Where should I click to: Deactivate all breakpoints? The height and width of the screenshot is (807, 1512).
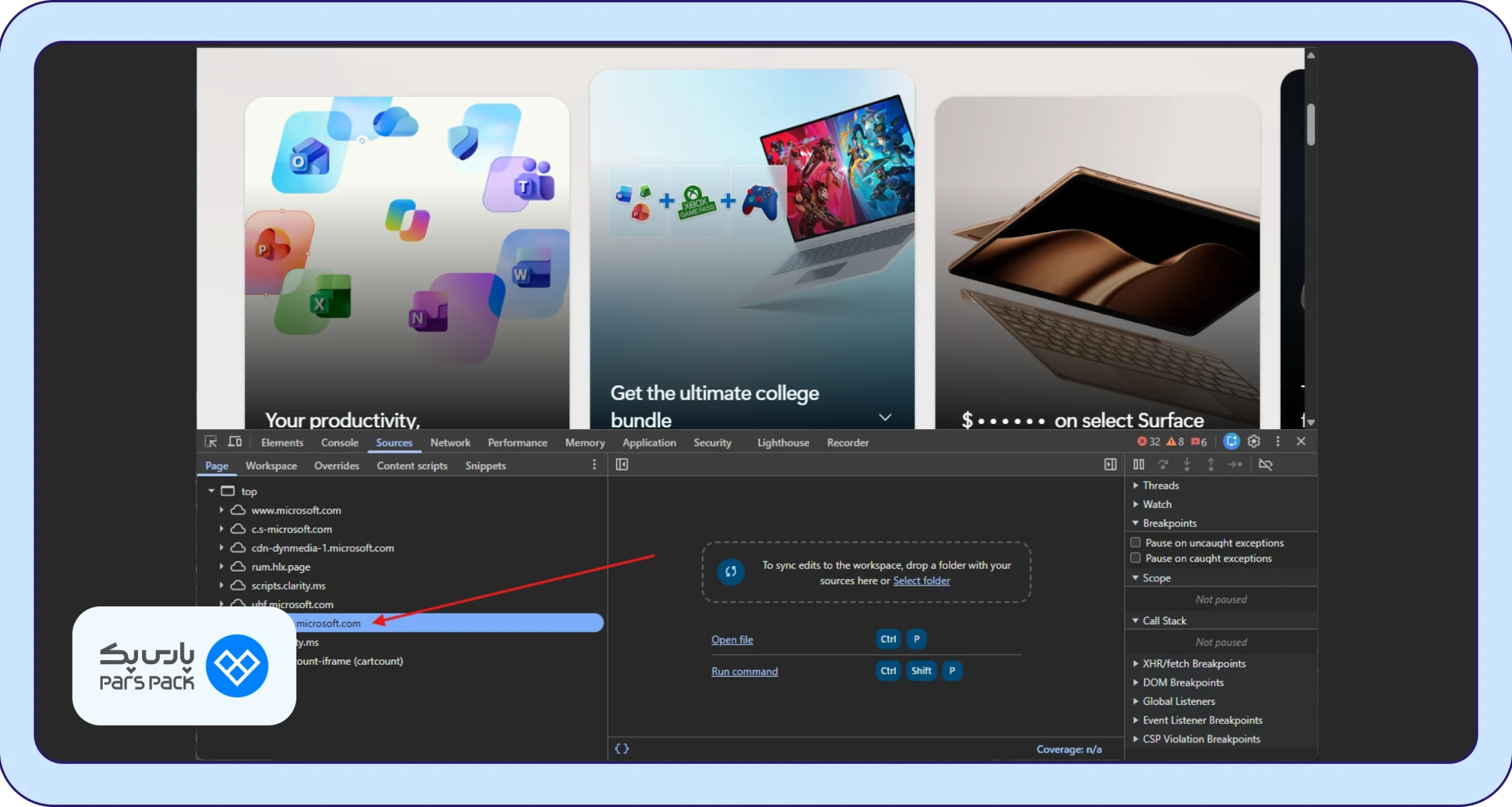coord(1265,465)
